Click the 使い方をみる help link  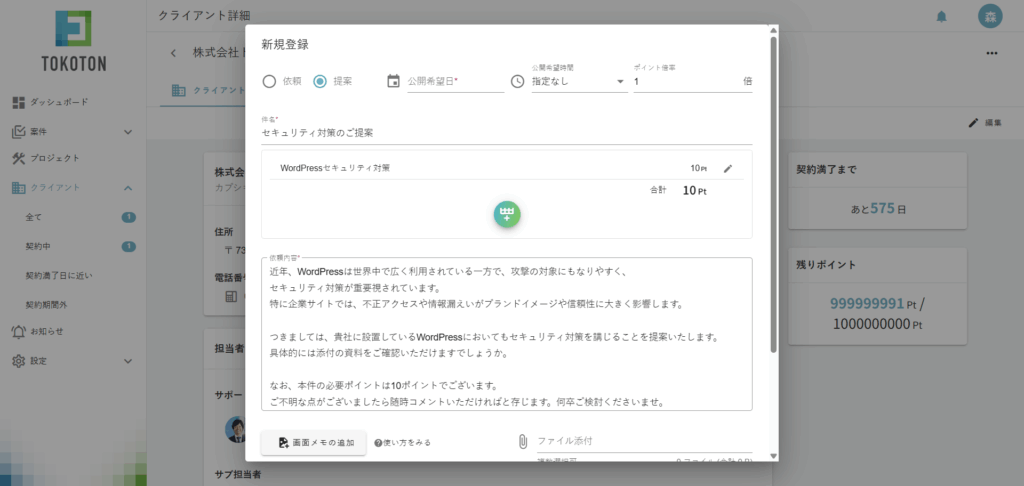click(403, 442)
